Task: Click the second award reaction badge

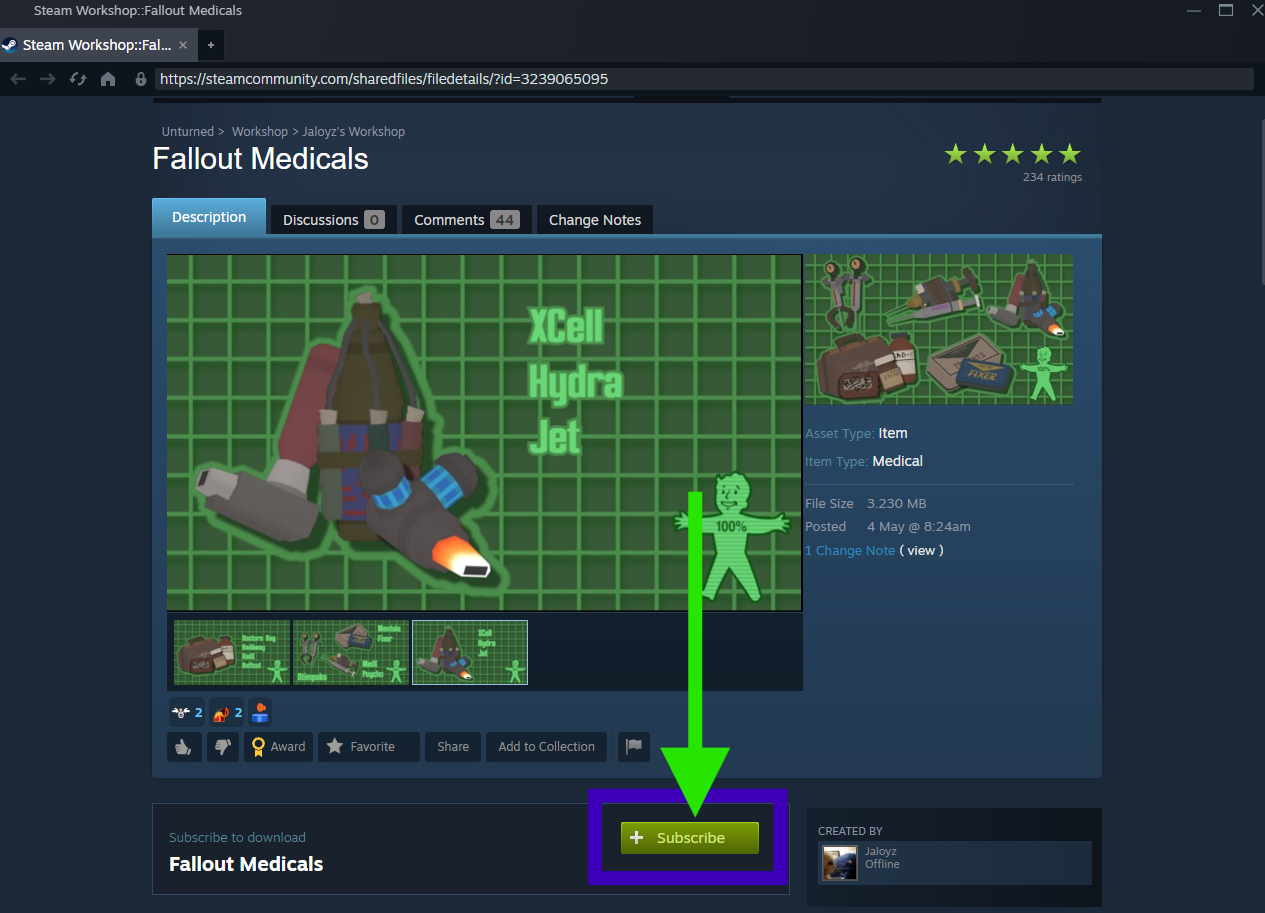Action: (227, 712)
